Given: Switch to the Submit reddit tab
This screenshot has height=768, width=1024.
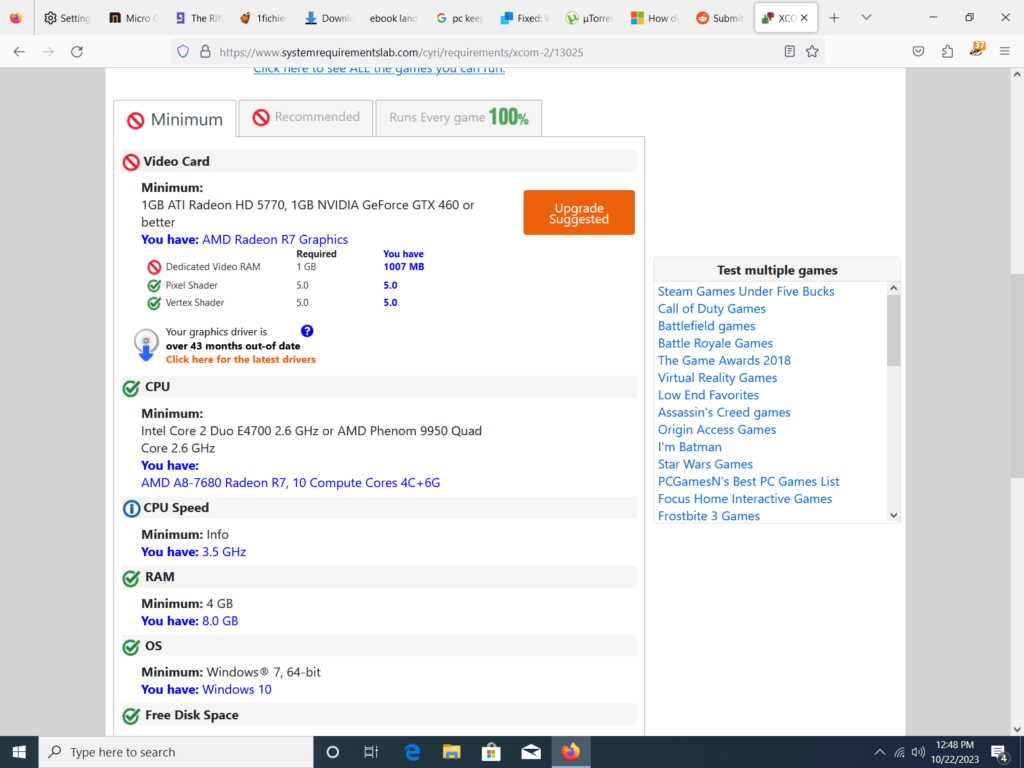Looking at the screenshot, I should click(x=720, y=18).
